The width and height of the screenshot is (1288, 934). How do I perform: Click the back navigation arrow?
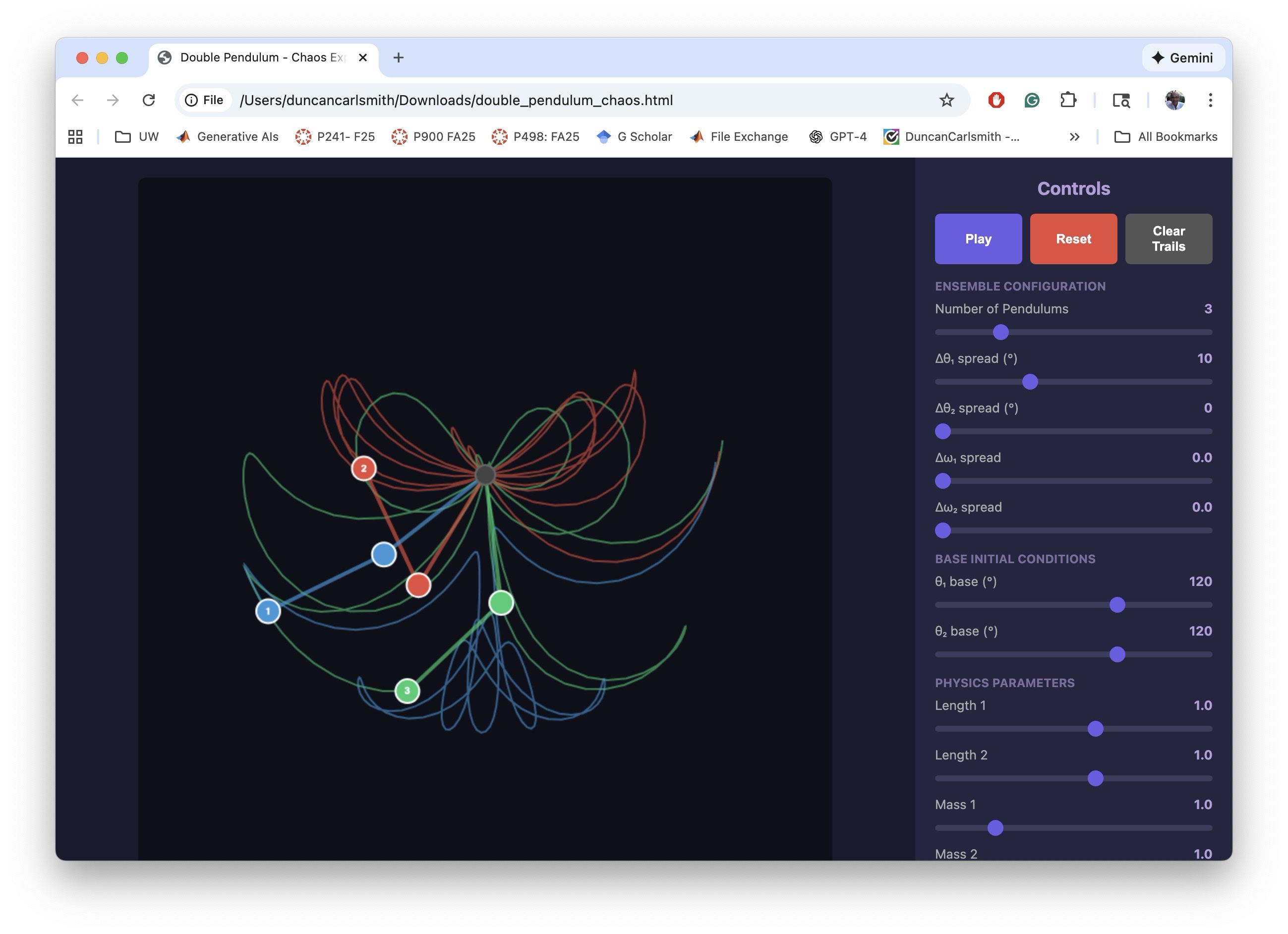point(78,100)
